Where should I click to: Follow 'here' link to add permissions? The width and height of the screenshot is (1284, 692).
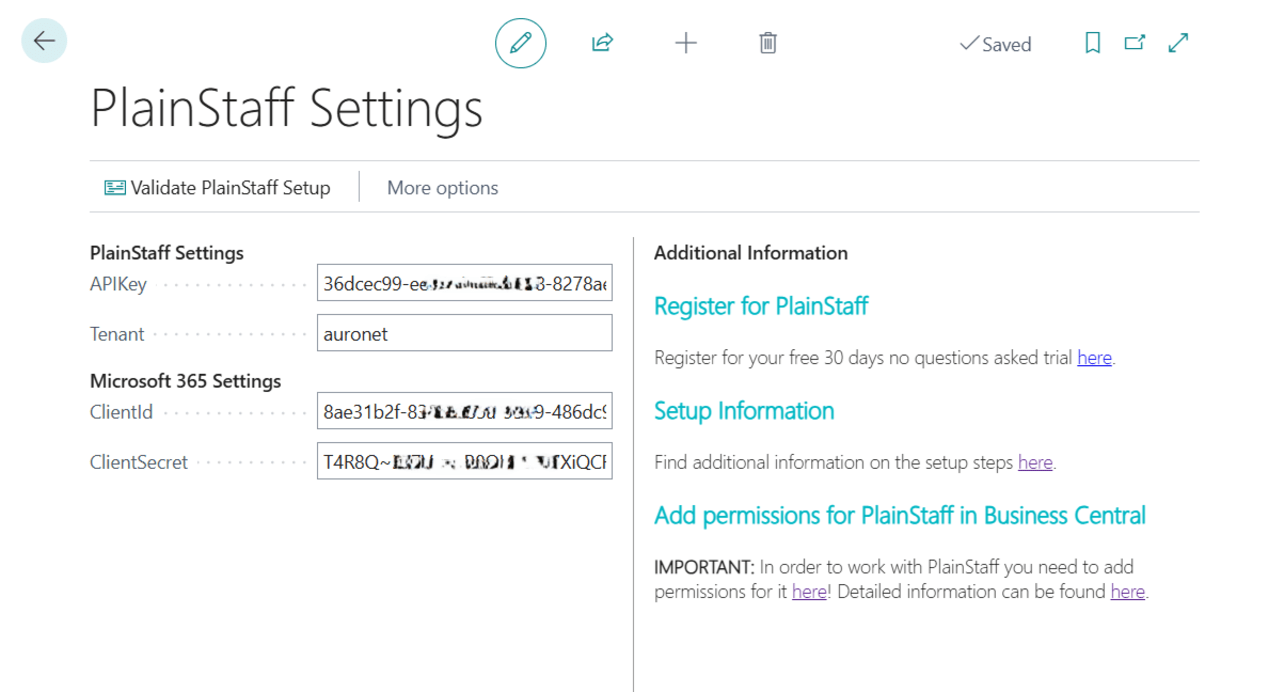click(x=809, y=592)
